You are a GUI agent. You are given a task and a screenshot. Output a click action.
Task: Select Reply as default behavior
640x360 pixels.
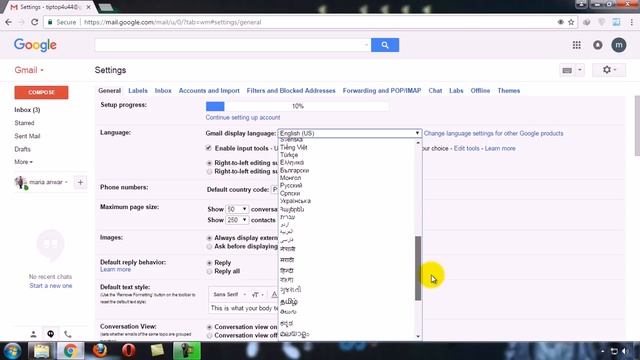[209, 263]
